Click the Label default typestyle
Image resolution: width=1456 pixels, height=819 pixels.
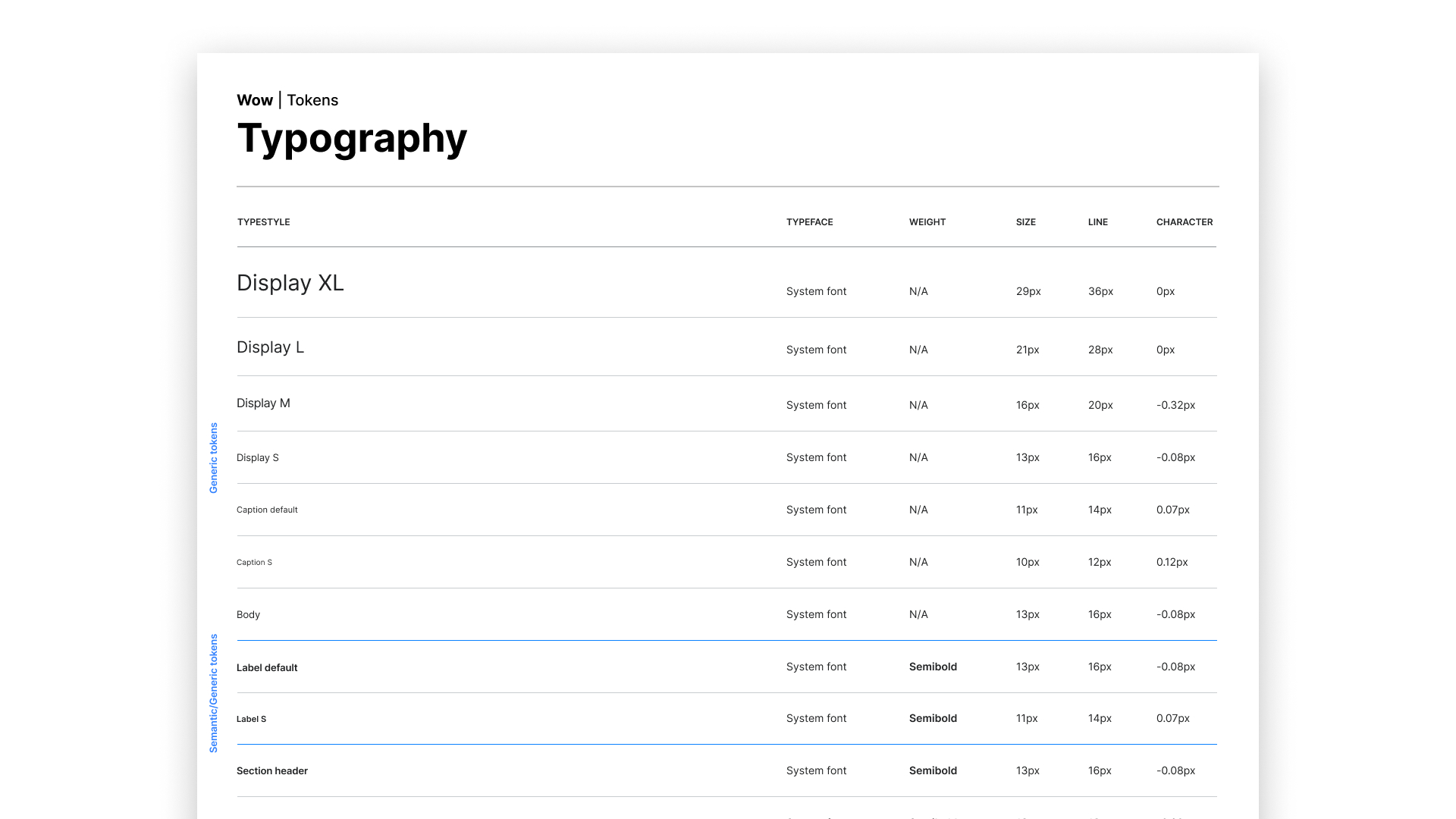tap(267, 668)
